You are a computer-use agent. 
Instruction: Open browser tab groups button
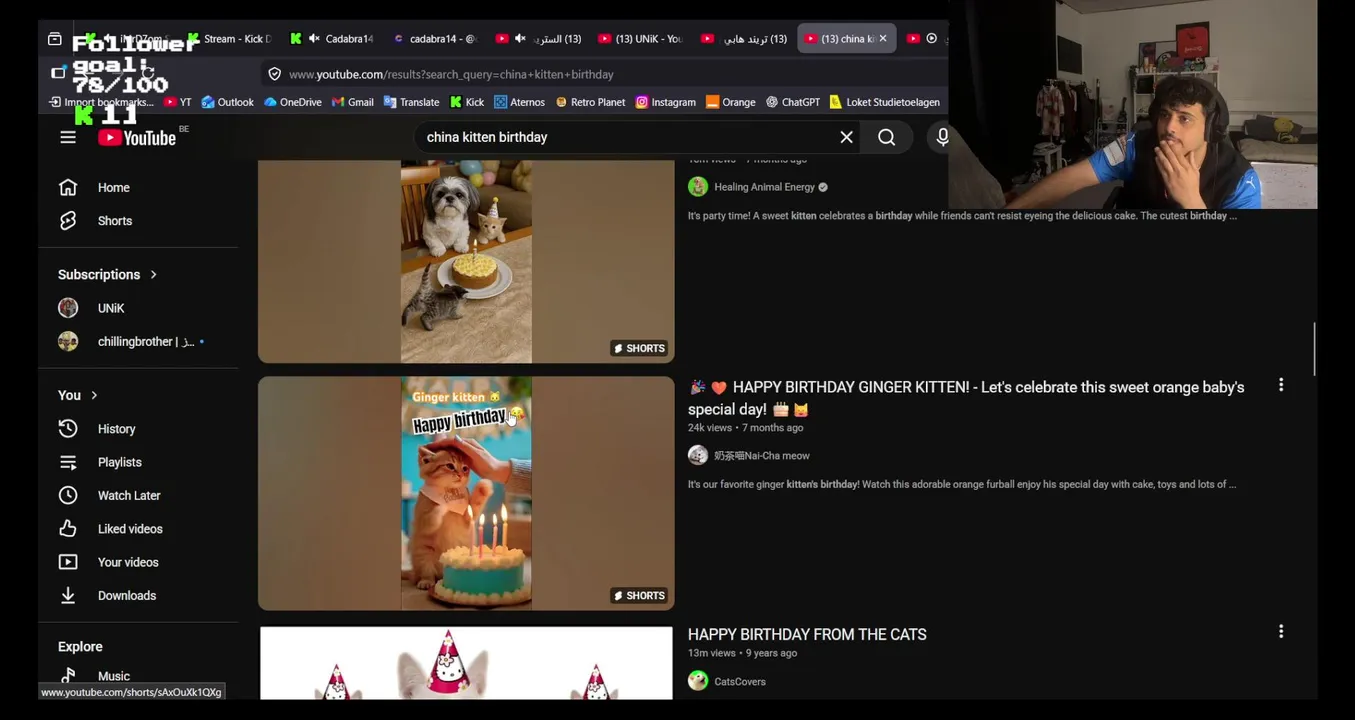pos(55,39)
